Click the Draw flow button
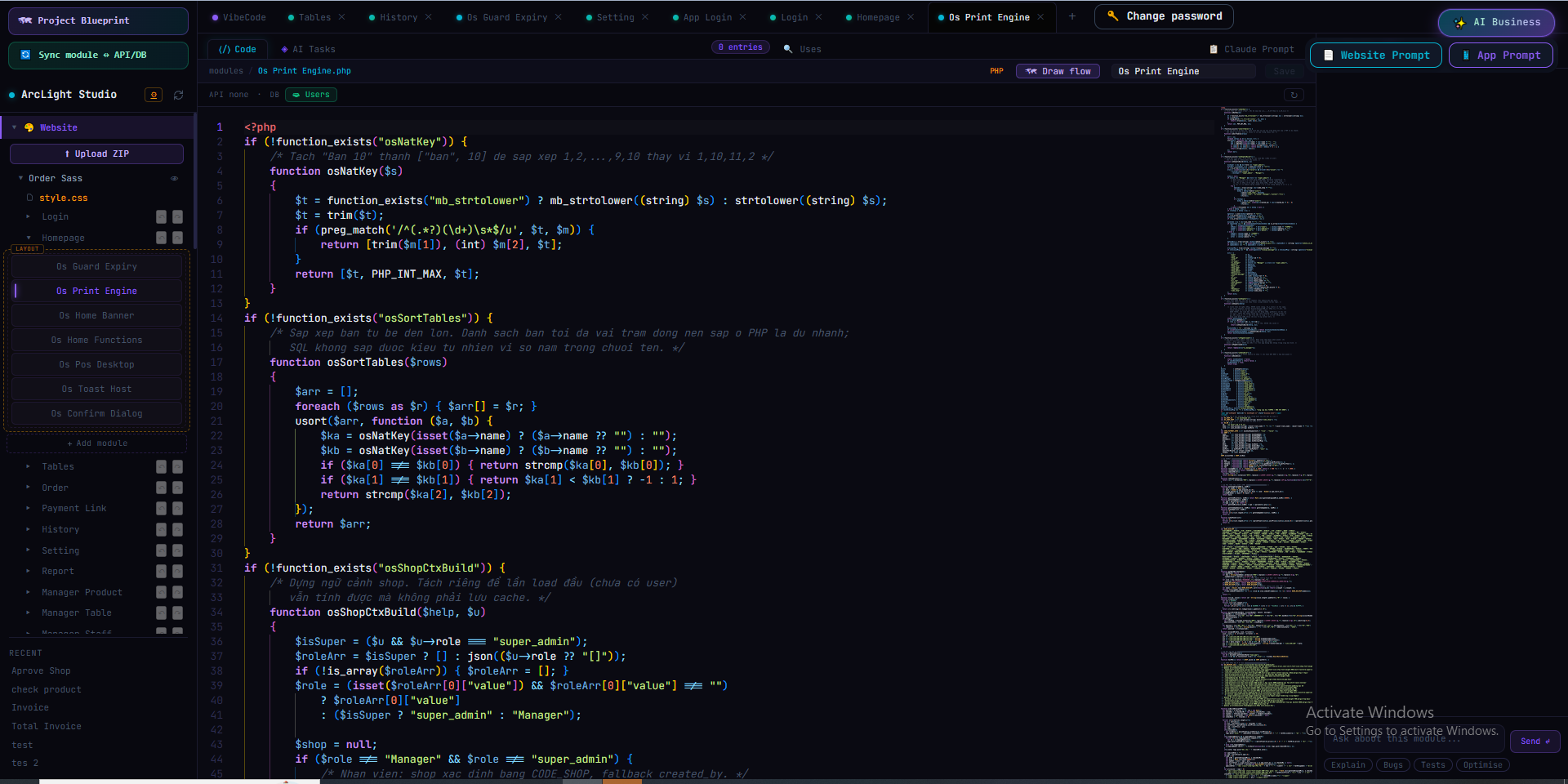Viewport: 1568px width, 784px height. (1058, 71)
